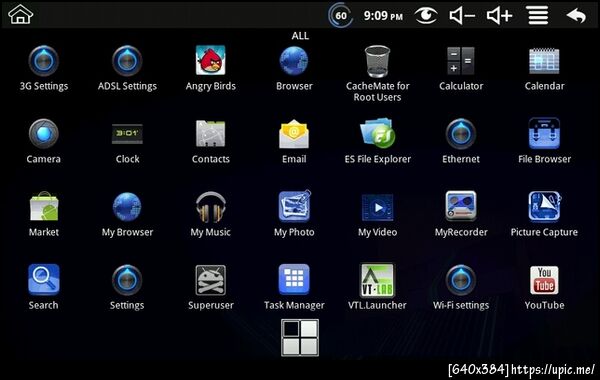The width and height of the screenshot is (600, 380).
Task: Go to the home screen
Action: point(21,15)
